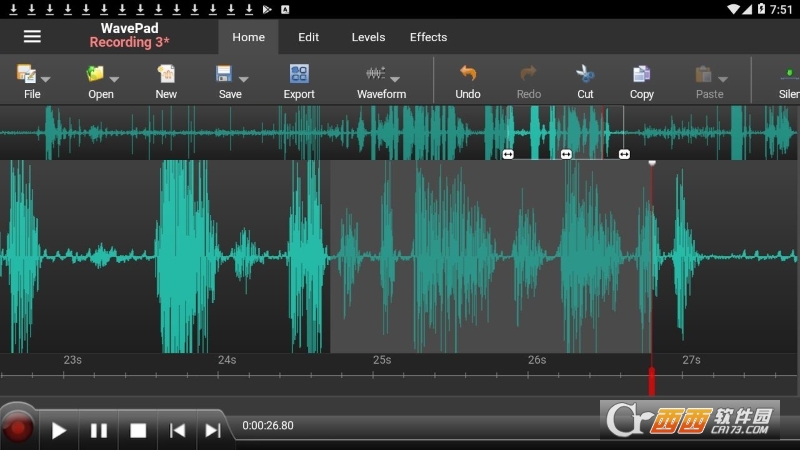Click the Save floppy disk icon
Screen dimensions: 800x450
(224, 74)
